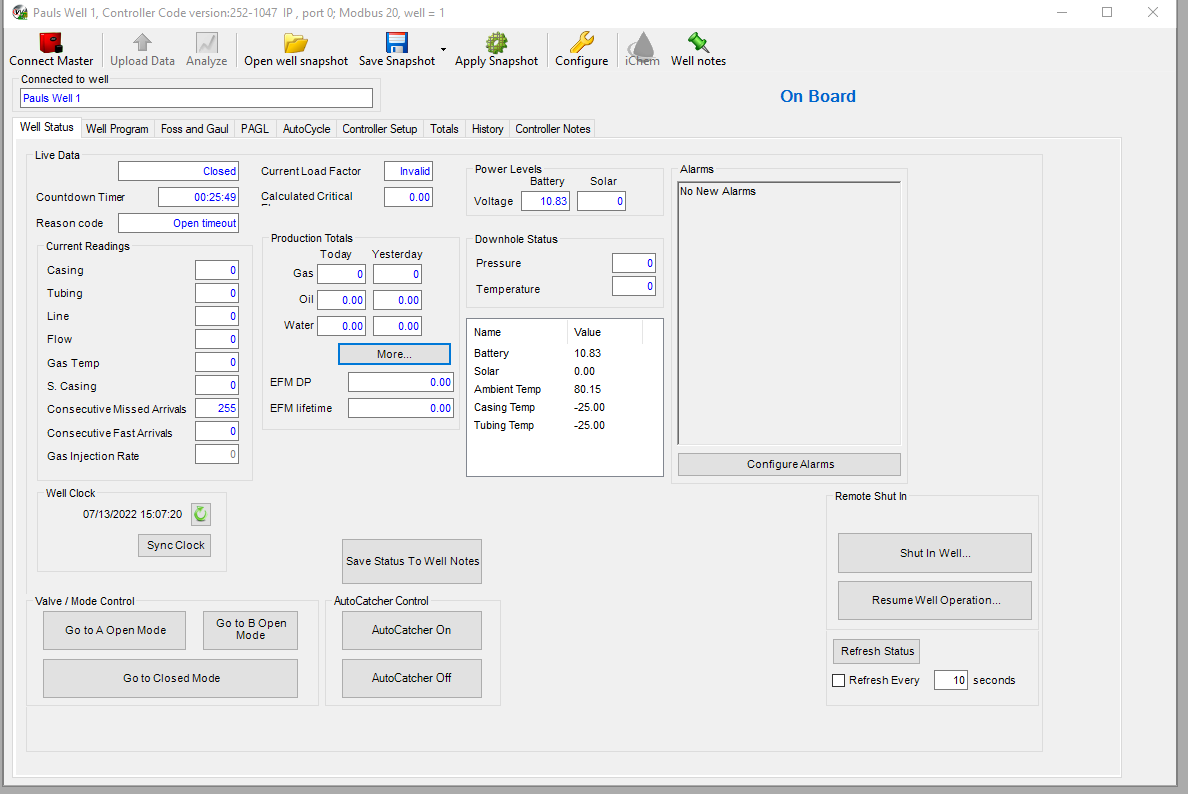This screenshot has width=1188, height=794.
Task: Select the Casing Temp row
Action: 564,408
